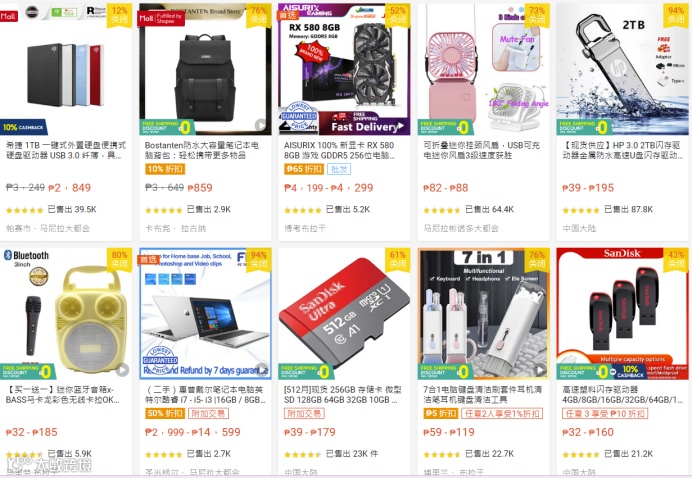Click the play icon on Bluetooth speaker image
The image size is (692, 479).
(122, 370)
